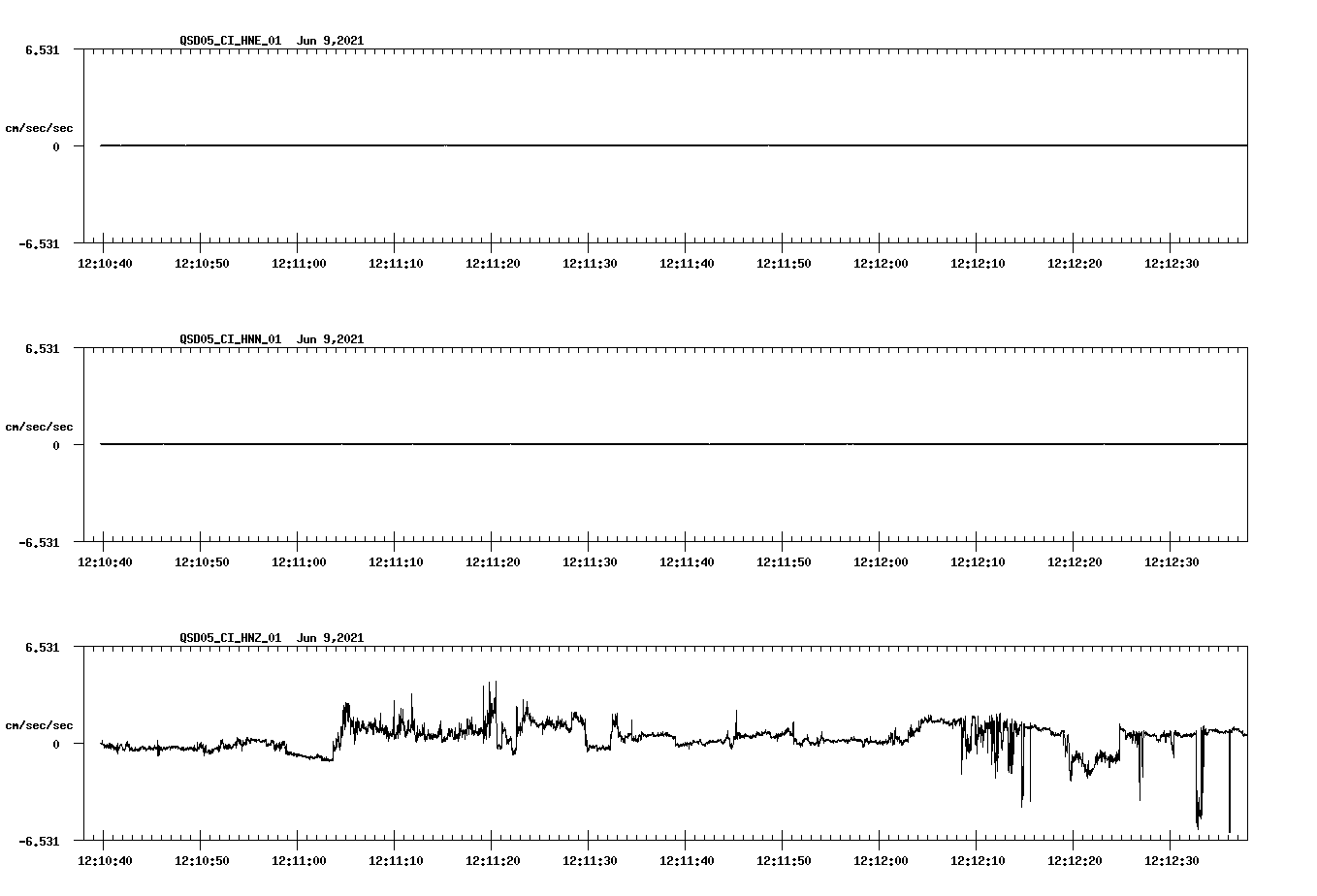Image resolution: width=1317 pixels, height=896 pixels.
Task: Click the 12:12:10 time label under HNN chart
Action: (x=978, y=562)
